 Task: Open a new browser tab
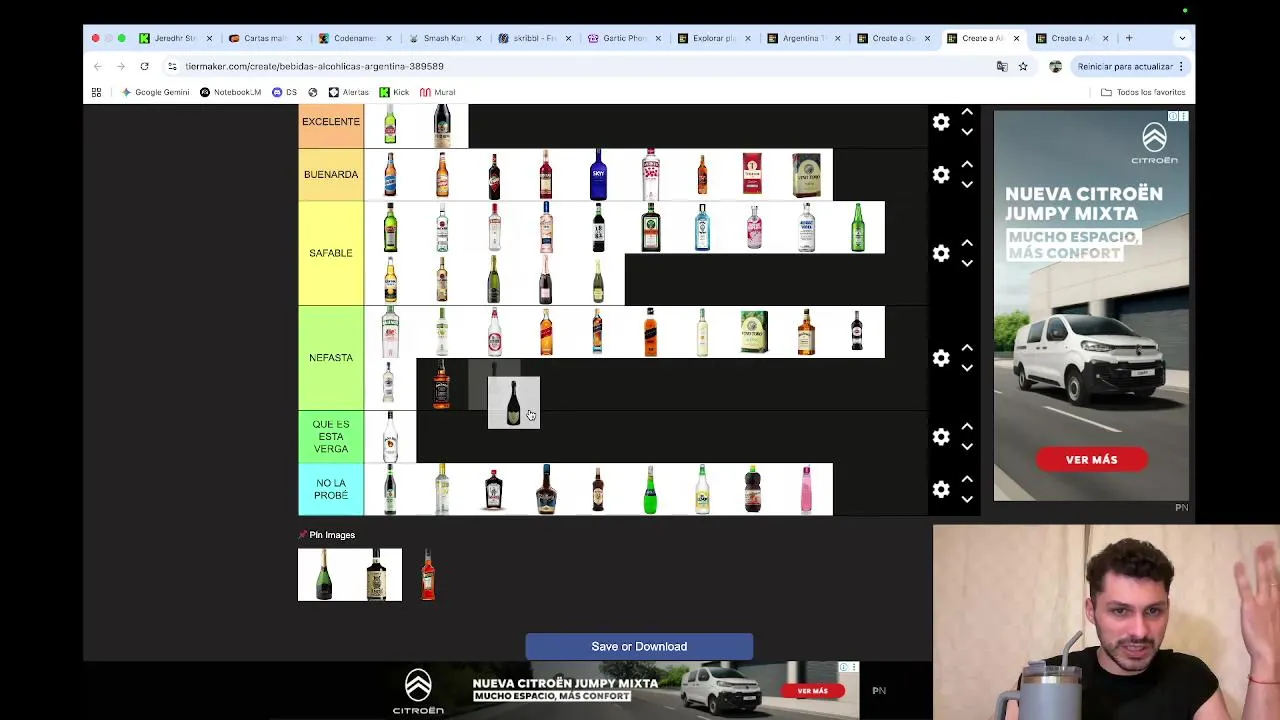1129,38
